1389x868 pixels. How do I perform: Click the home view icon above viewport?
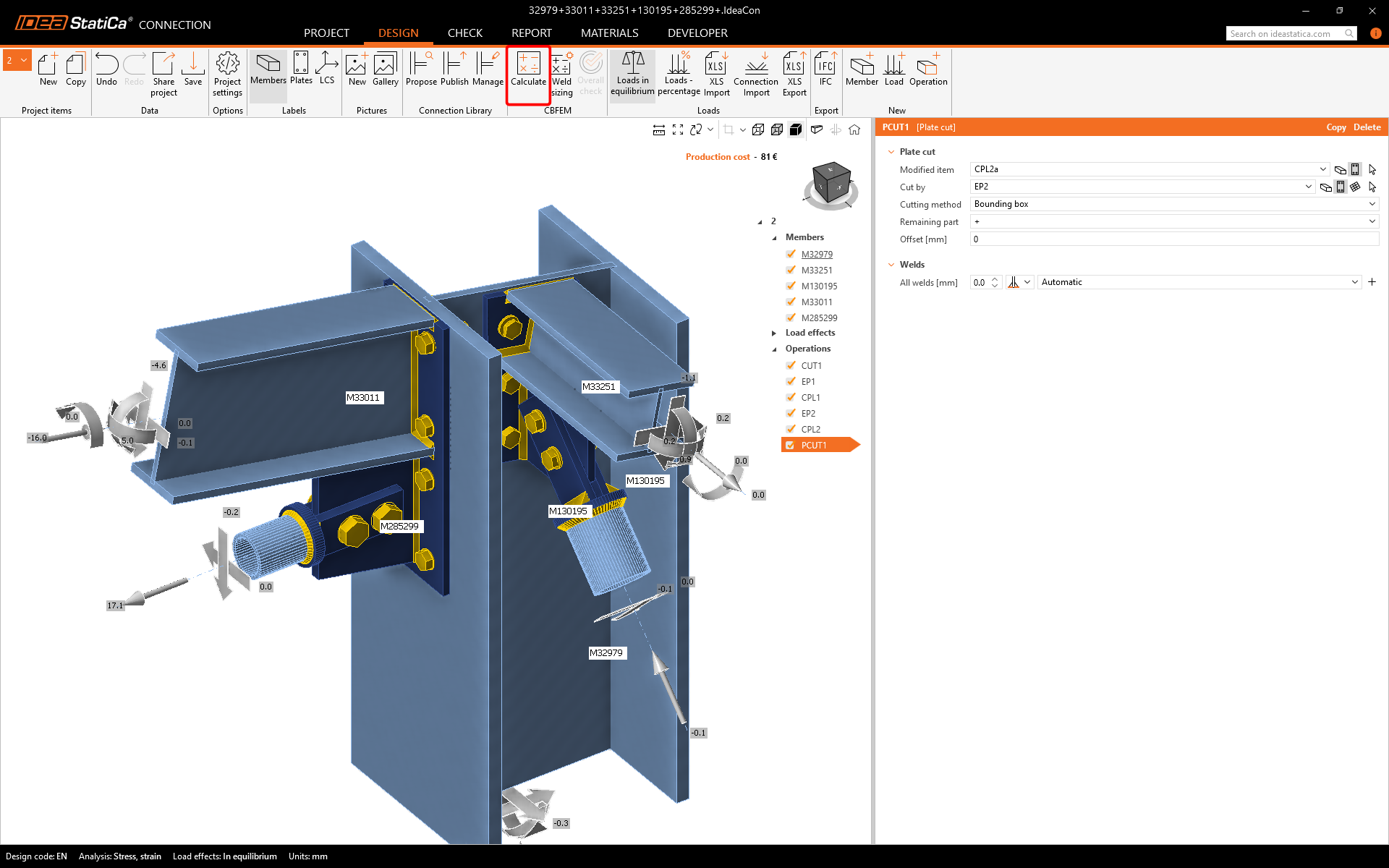pos(854,129)
